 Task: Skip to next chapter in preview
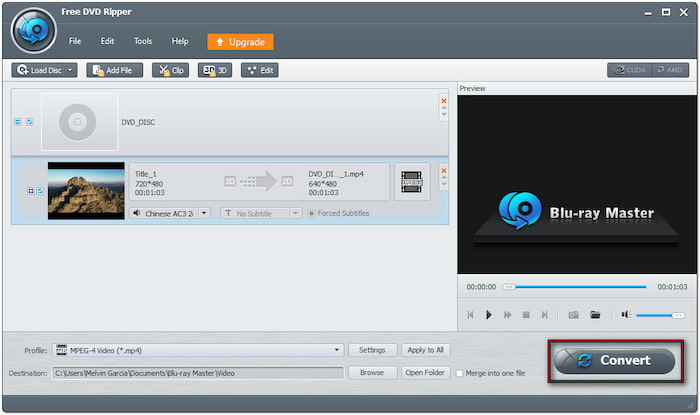click(545, 315)
